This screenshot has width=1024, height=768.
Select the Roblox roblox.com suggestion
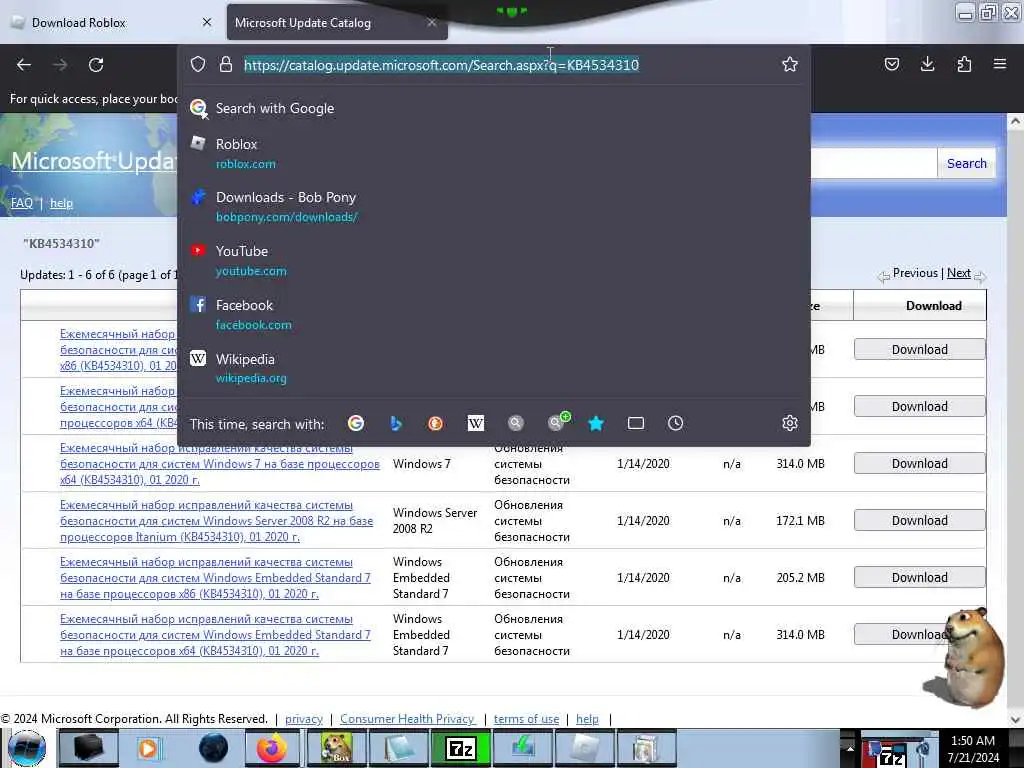coord(494,153)
